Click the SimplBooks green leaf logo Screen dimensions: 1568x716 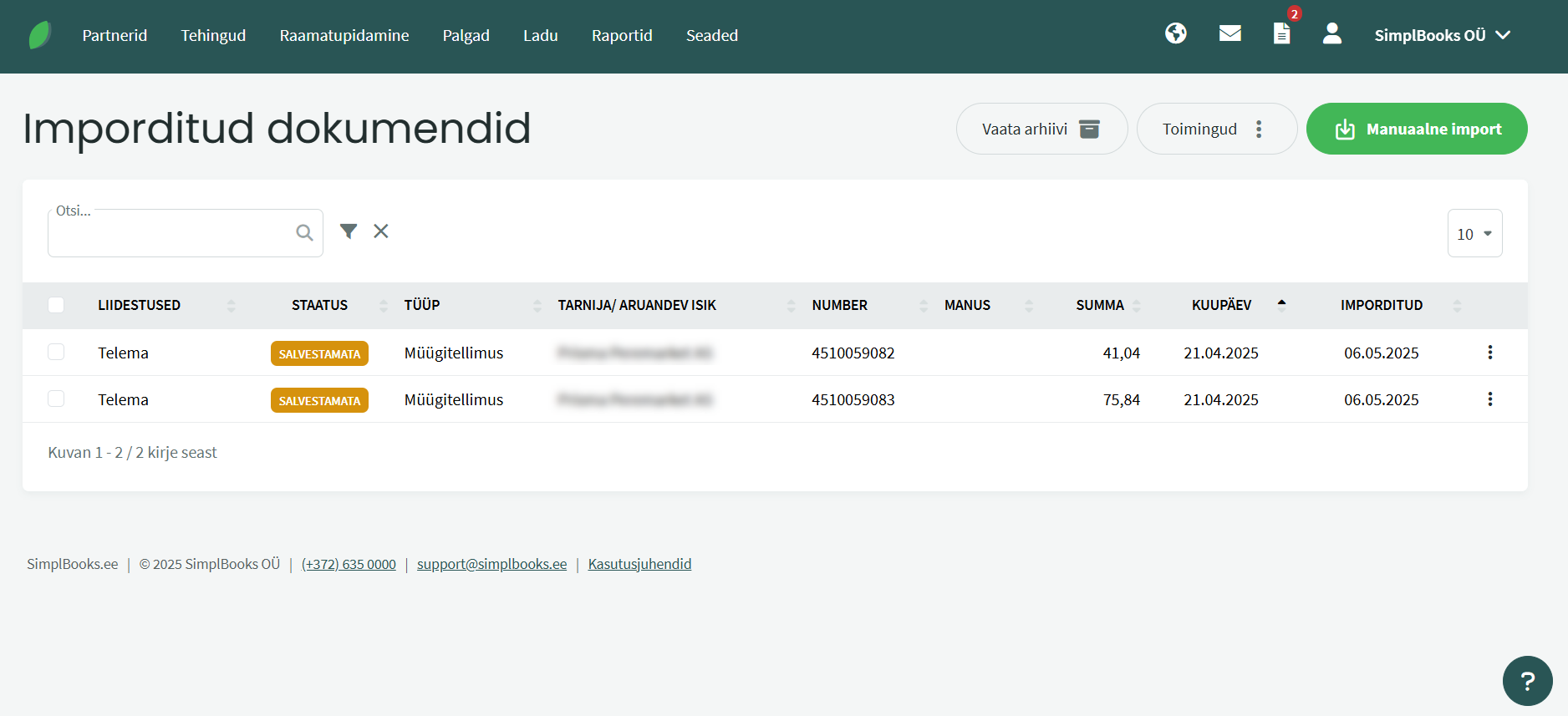pos(40,35)
